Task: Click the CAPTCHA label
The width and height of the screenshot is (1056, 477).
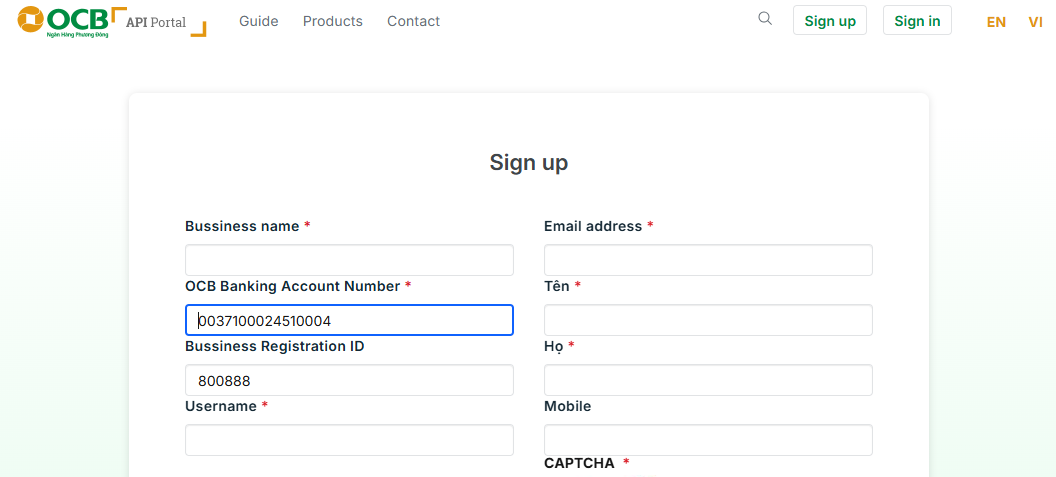Action: click(x=579, y=463)
